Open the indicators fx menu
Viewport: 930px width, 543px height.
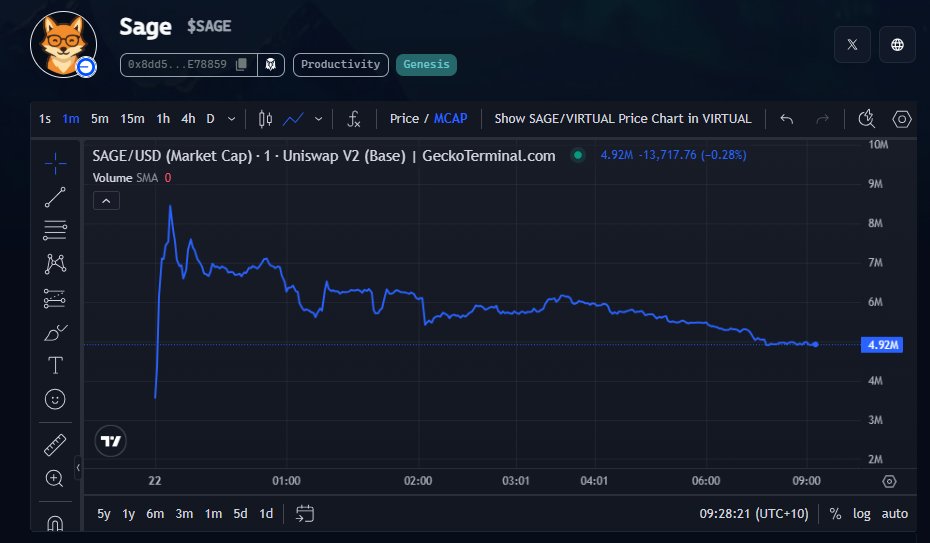coord(354,119)
